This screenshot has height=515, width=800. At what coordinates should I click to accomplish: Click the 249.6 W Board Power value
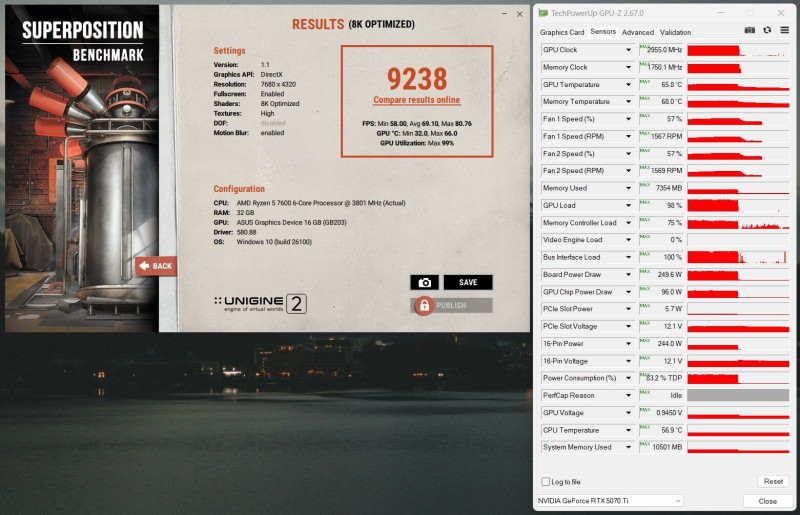670,275
